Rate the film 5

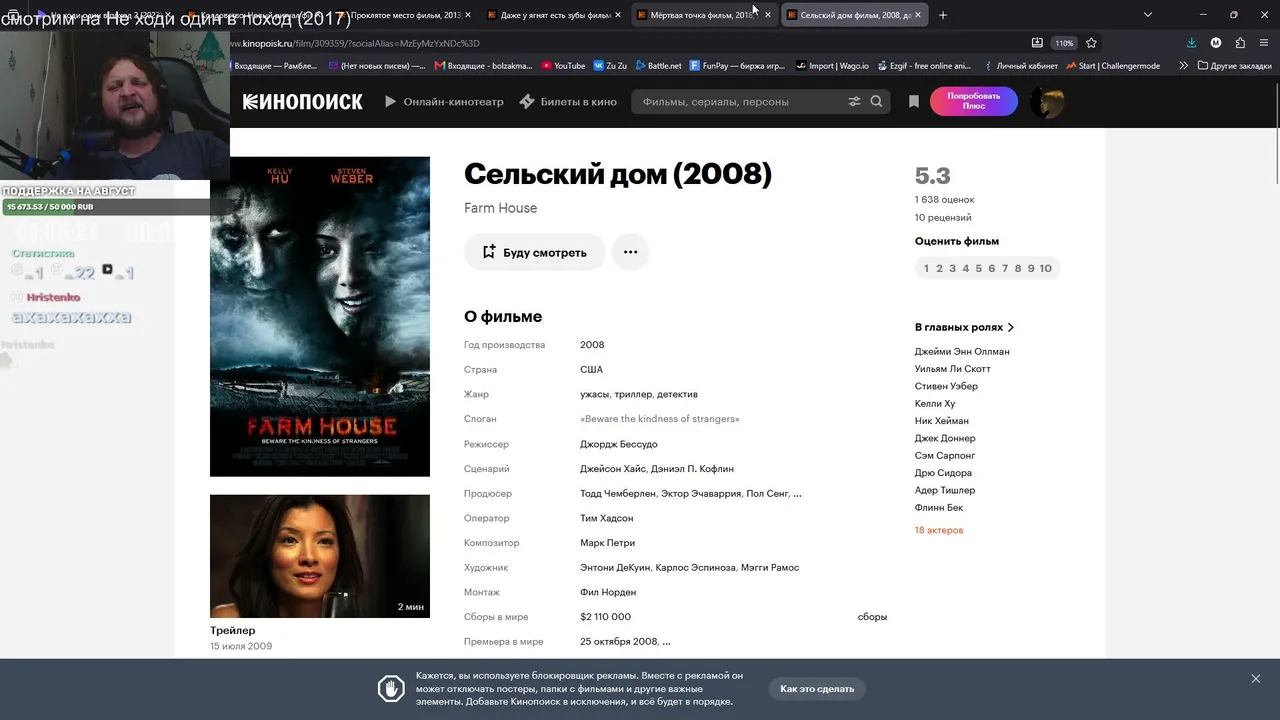pyautogui.click(x=978, y=268)
